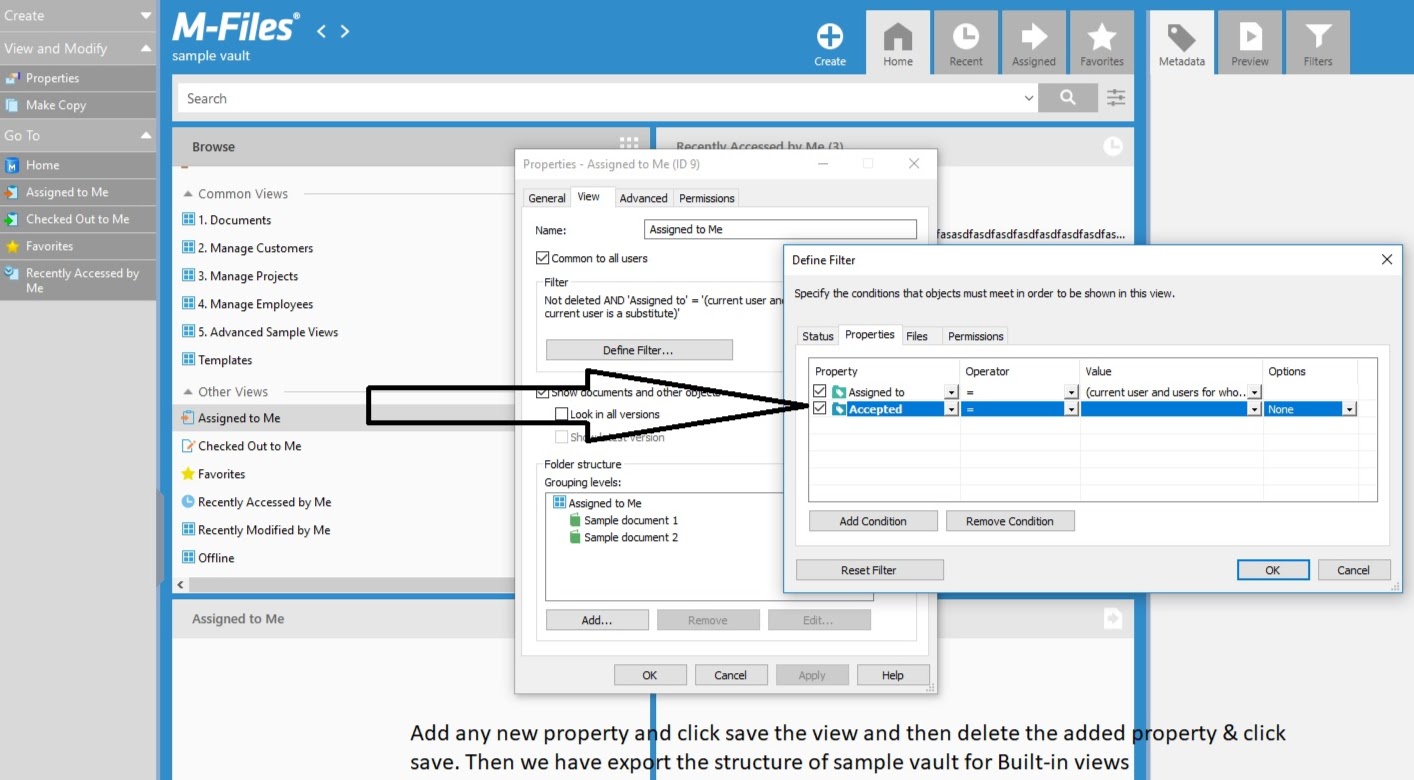The width and height of the screenshot is (1414, 780).
Task: Click the Reset Filter button
Action: [869, 570]
